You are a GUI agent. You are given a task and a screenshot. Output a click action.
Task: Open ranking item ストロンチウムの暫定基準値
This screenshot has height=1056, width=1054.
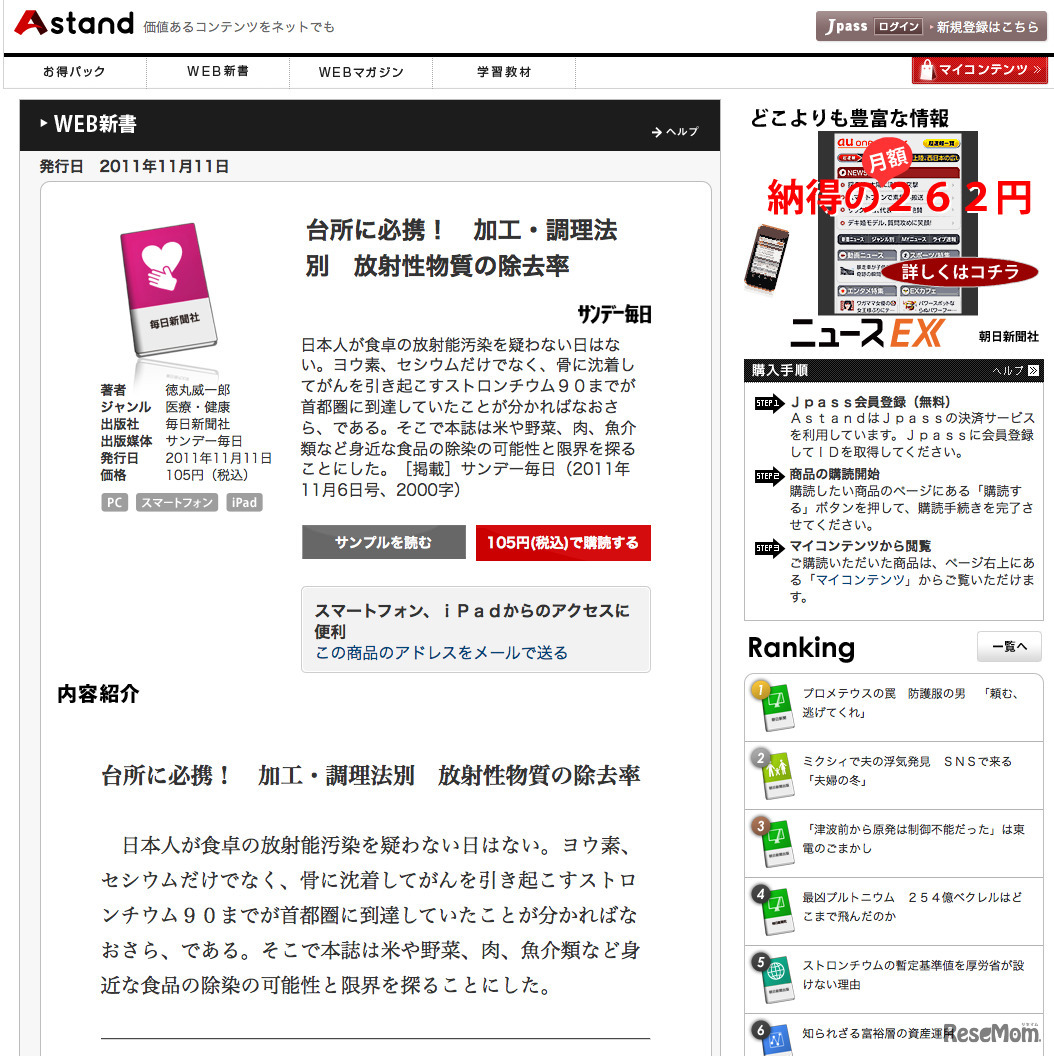pyautogui.click(x=913, y=975)
